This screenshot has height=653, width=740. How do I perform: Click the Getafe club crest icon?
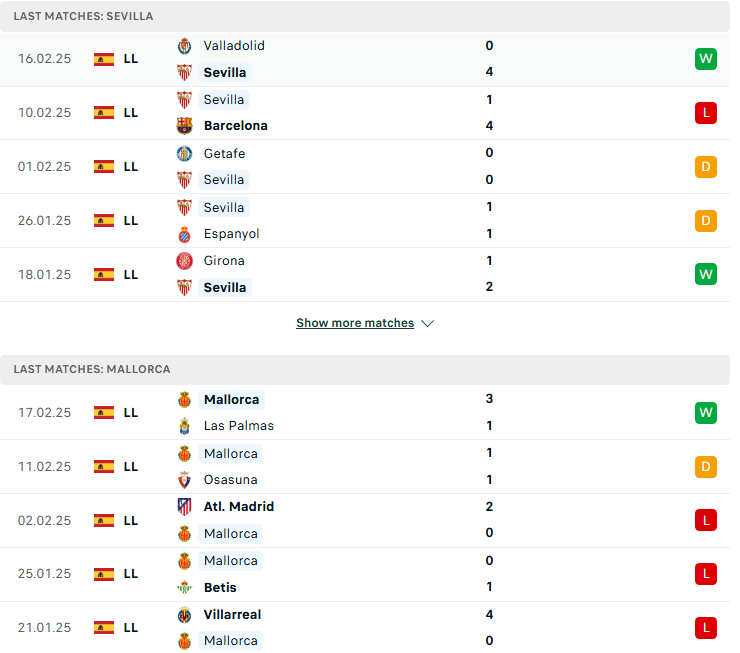pos(185,154)
